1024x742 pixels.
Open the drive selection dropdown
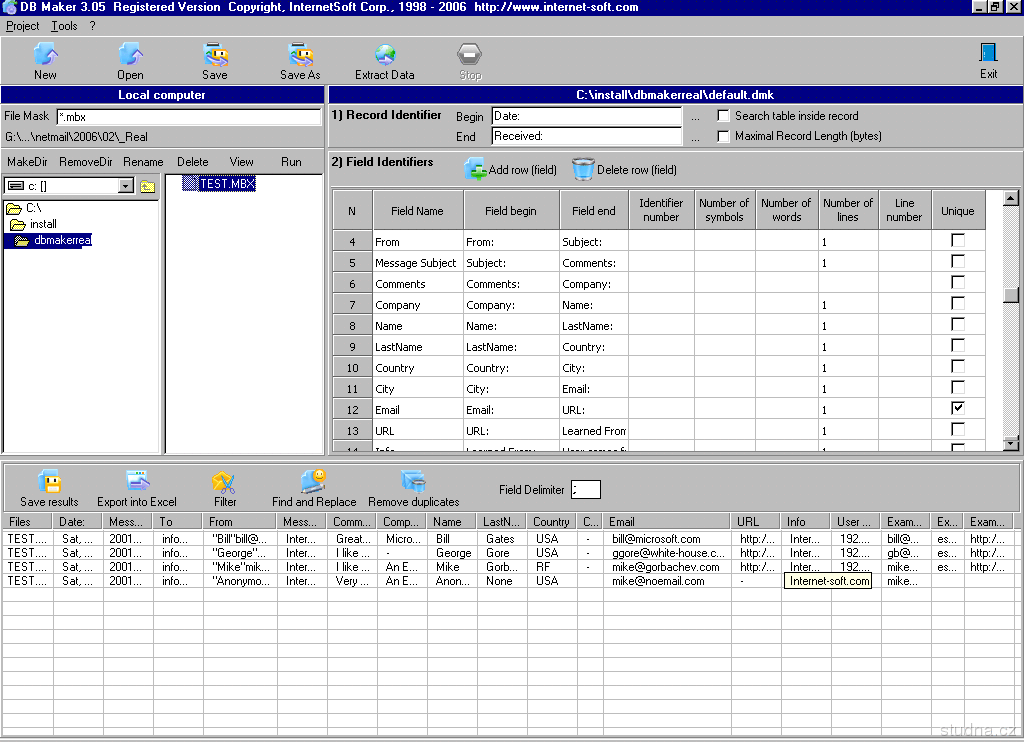[x=125, y=186]
